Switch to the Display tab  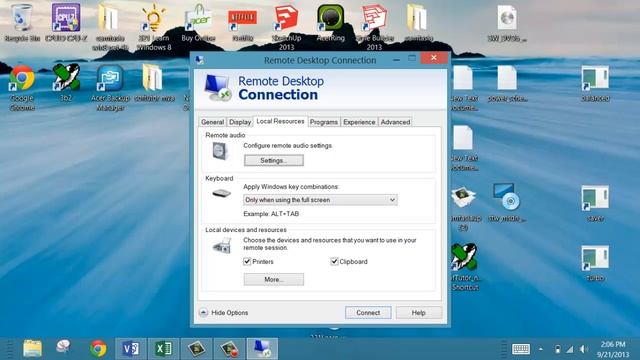240,122
